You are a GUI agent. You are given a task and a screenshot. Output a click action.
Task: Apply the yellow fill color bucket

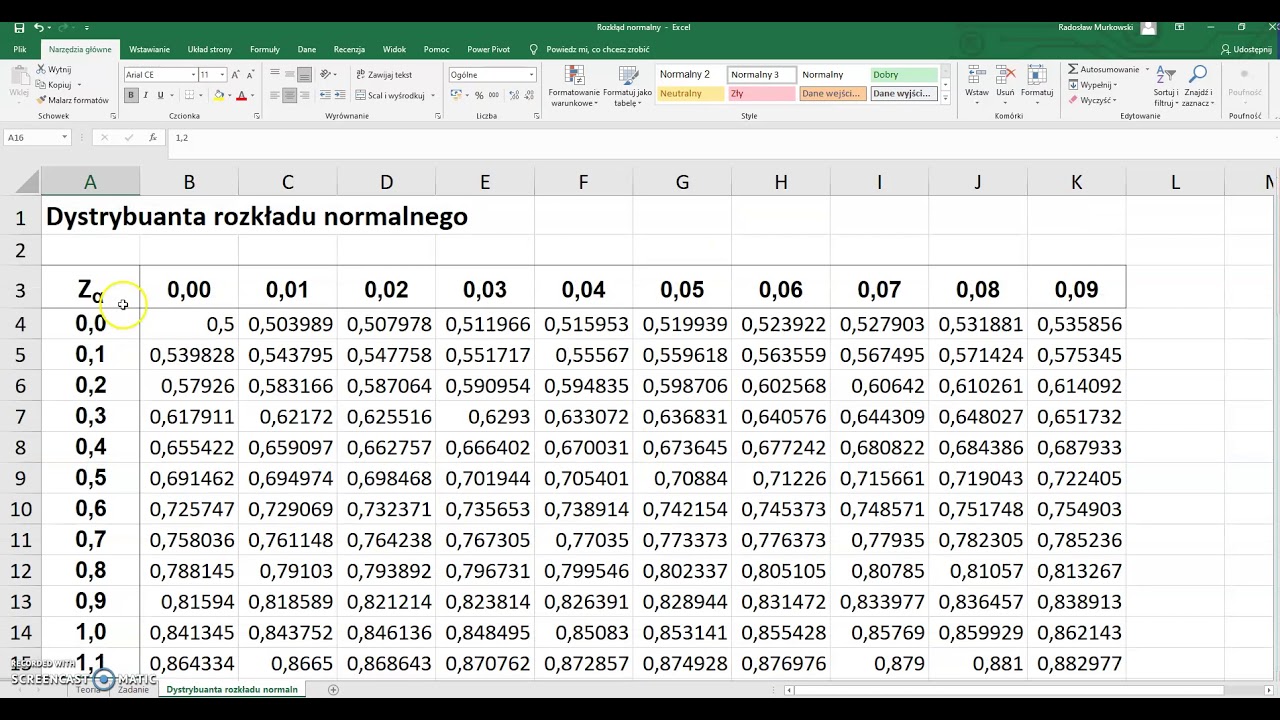218,95
